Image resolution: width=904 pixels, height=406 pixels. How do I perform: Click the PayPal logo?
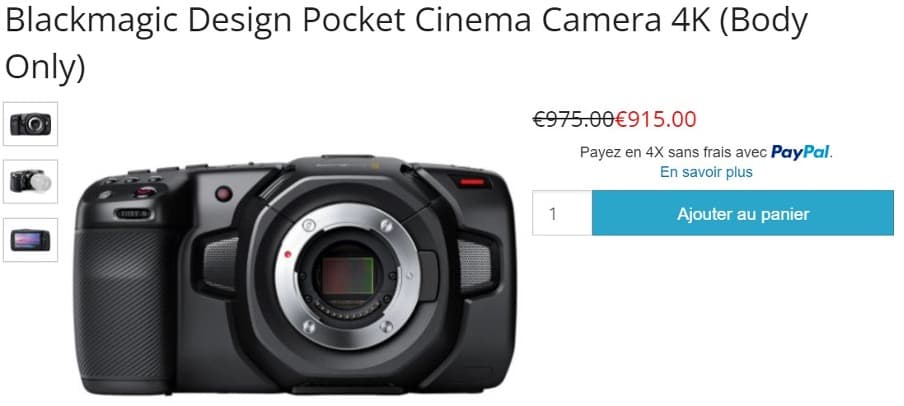(800, 152)
